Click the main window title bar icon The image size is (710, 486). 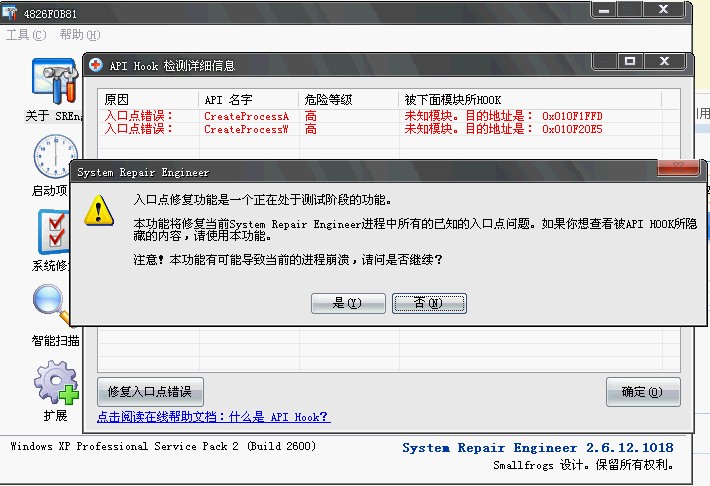[x=10, y=12]
